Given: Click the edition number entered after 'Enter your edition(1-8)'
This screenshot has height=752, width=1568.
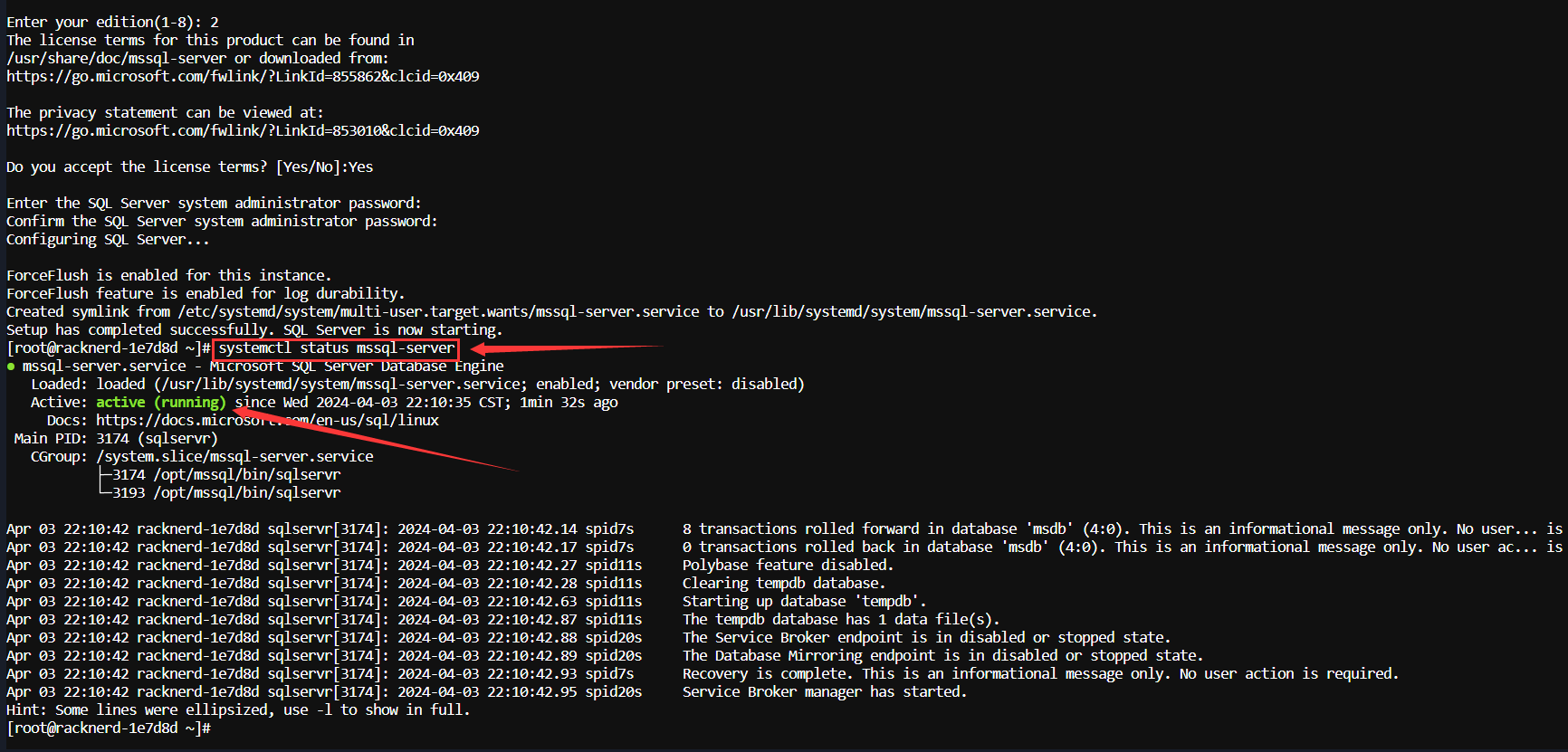Looking at the screenshot, I should (x=215, y=23).
